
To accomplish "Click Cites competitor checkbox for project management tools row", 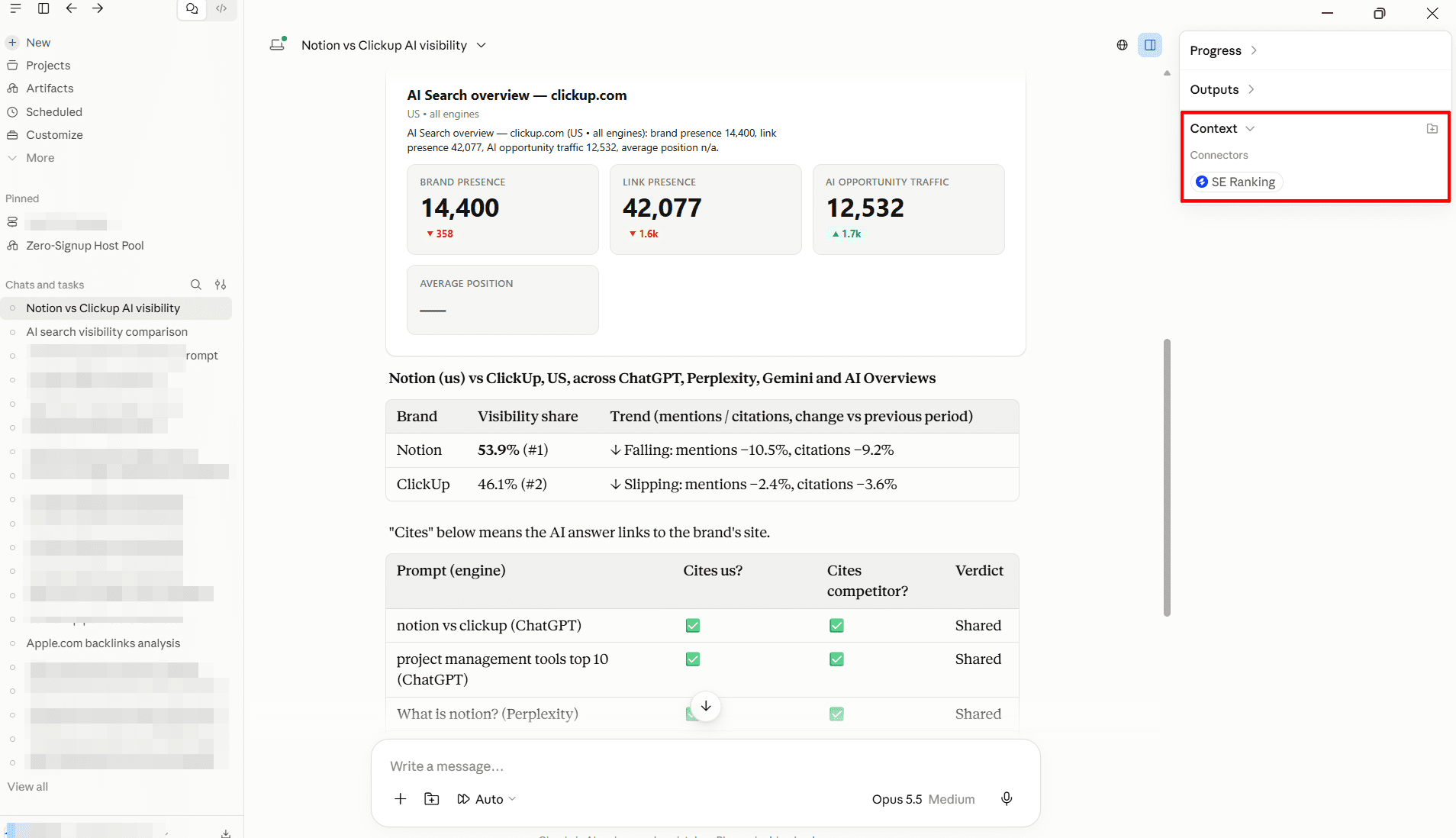I will 836,659.
